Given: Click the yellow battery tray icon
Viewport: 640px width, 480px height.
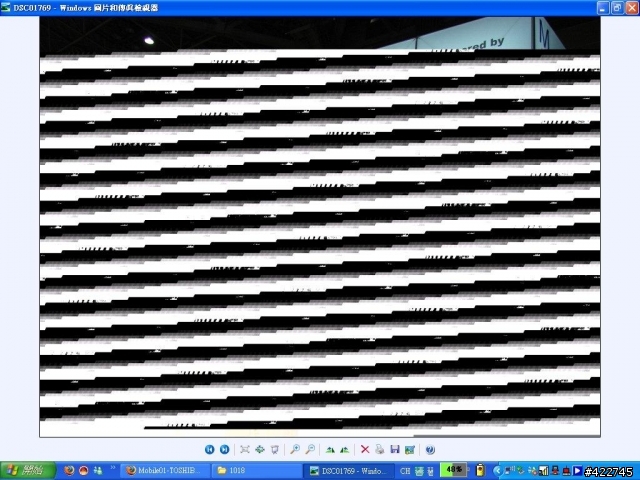Looking at the screenshot, I should click(x=480, y=470).
